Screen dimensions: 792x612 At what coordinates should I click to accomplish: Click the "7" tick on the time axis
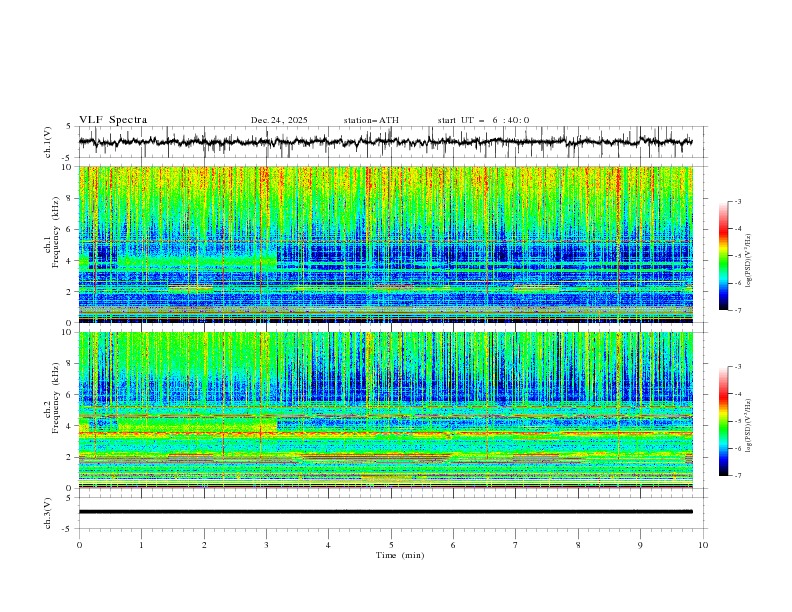click(515, 545)
